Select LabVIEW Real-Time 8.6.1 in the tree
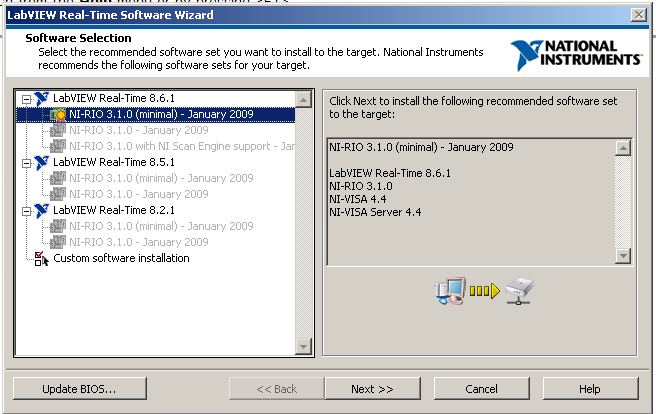Viewport: 656px width, 414px height. click(x=114, y=98)
